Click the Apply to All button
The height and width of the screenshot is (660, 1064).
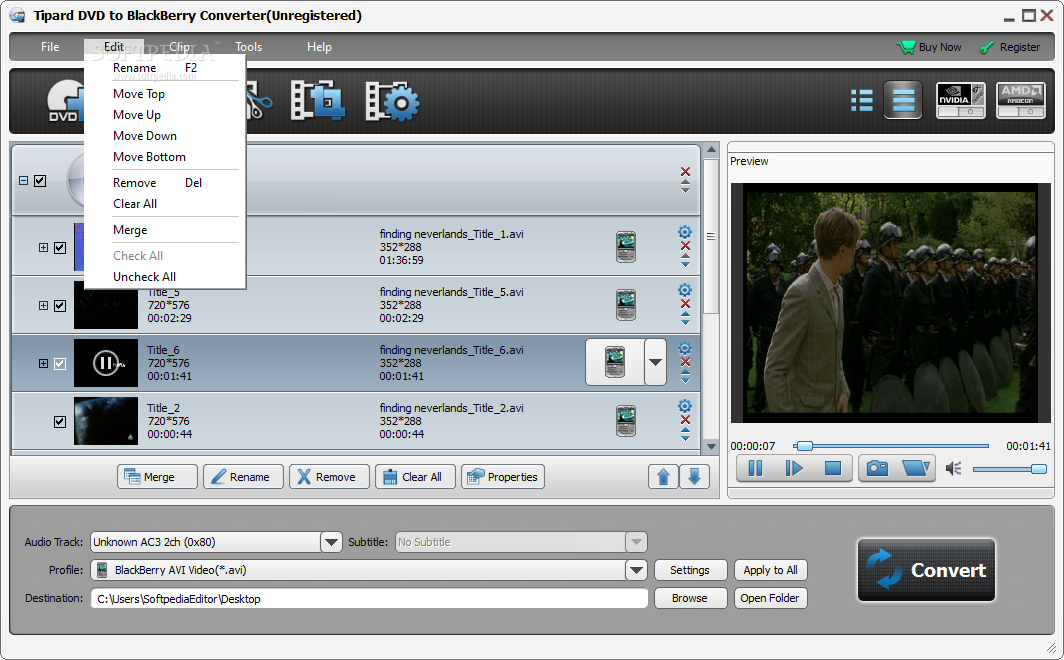coord(770,570)
